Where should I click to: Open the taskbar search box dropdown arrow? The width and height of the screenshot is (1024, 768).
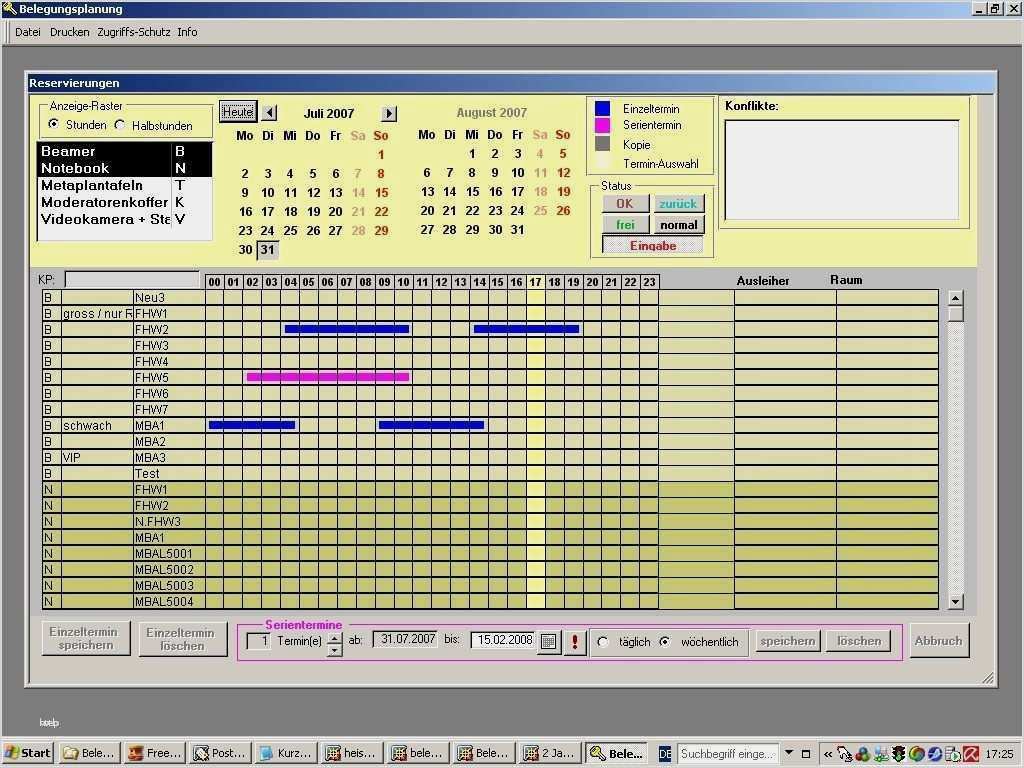click(x=789, y=753)
